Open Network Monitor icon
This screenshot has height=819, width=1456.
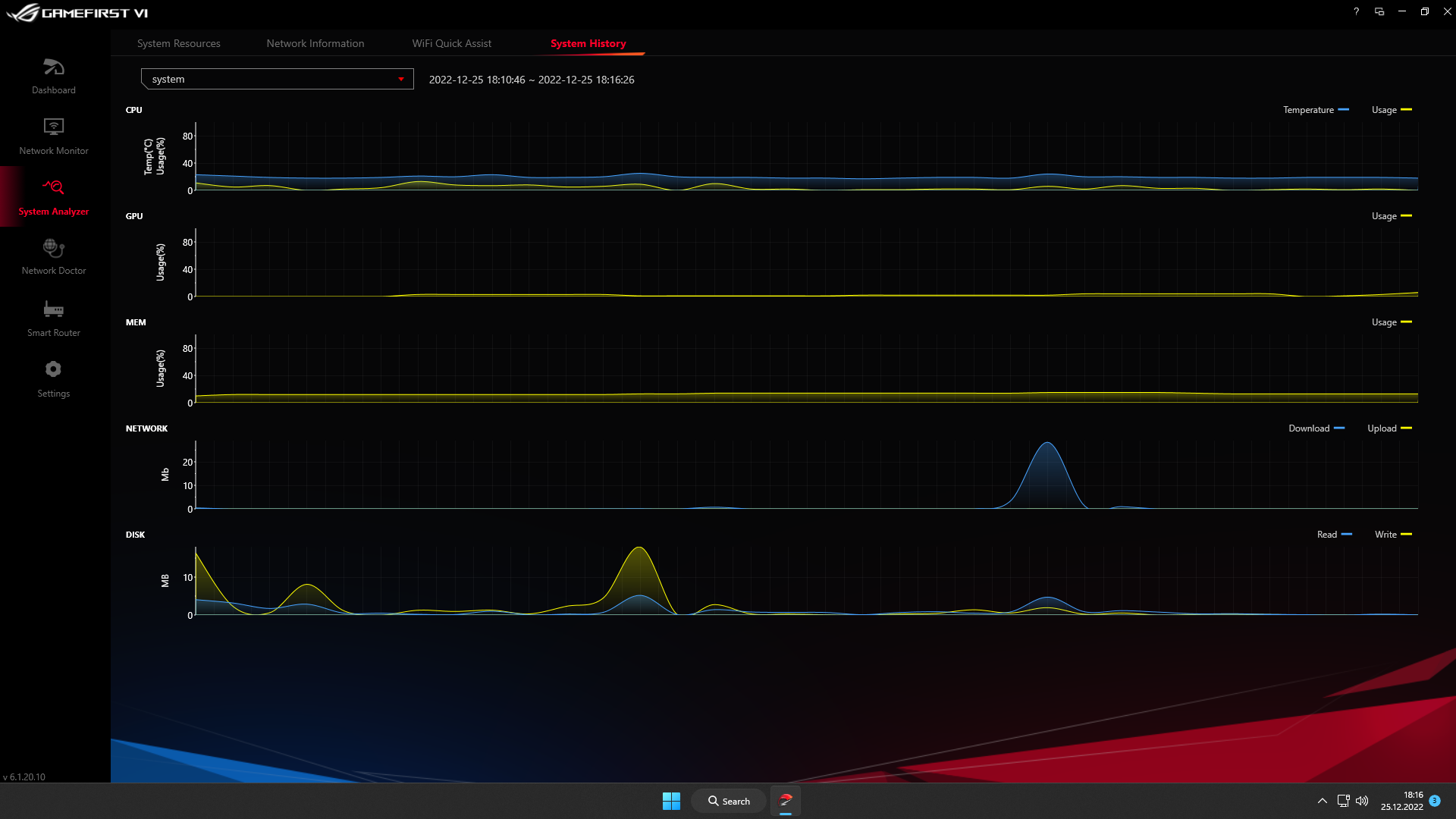point(53,127)
